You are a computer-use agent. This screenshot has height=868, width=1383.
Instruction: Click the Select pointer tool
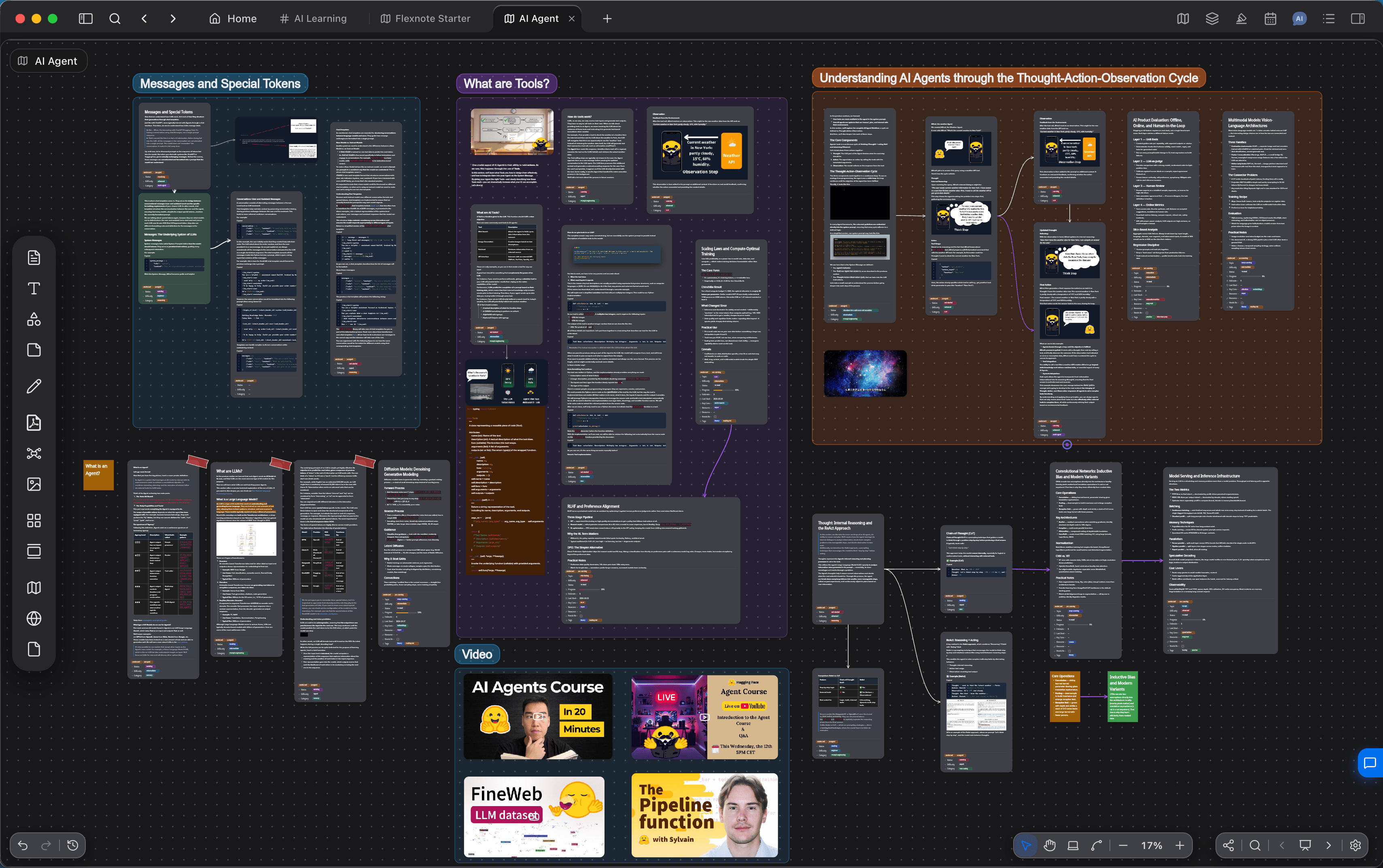point(1025,845)
